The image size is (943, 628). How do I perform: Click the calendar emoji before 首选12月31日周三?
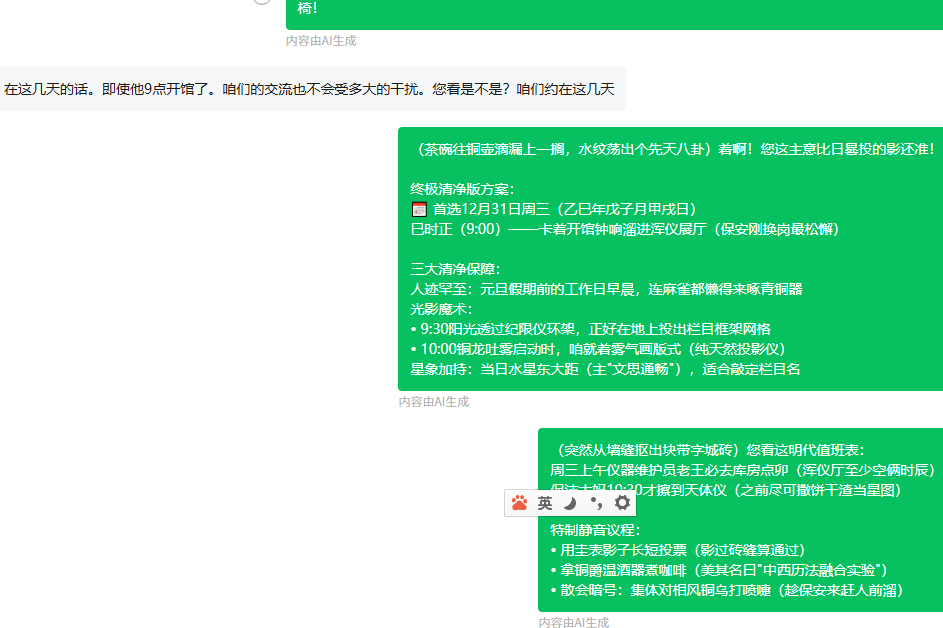[419, 209]
